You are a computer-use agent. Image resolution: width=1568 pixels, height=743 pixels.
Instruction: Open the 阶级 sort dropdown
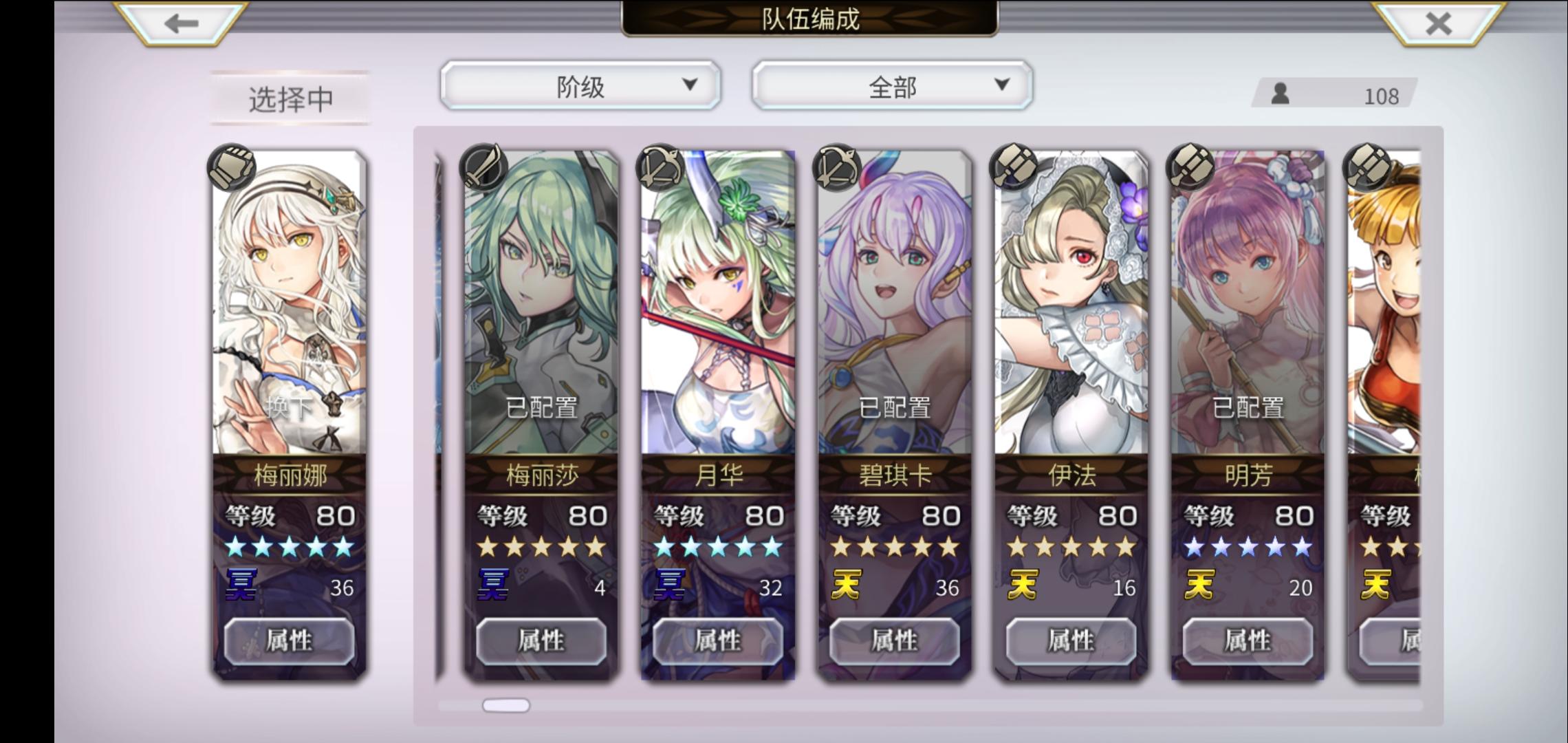pyautogui.click(x=580, y=85)
